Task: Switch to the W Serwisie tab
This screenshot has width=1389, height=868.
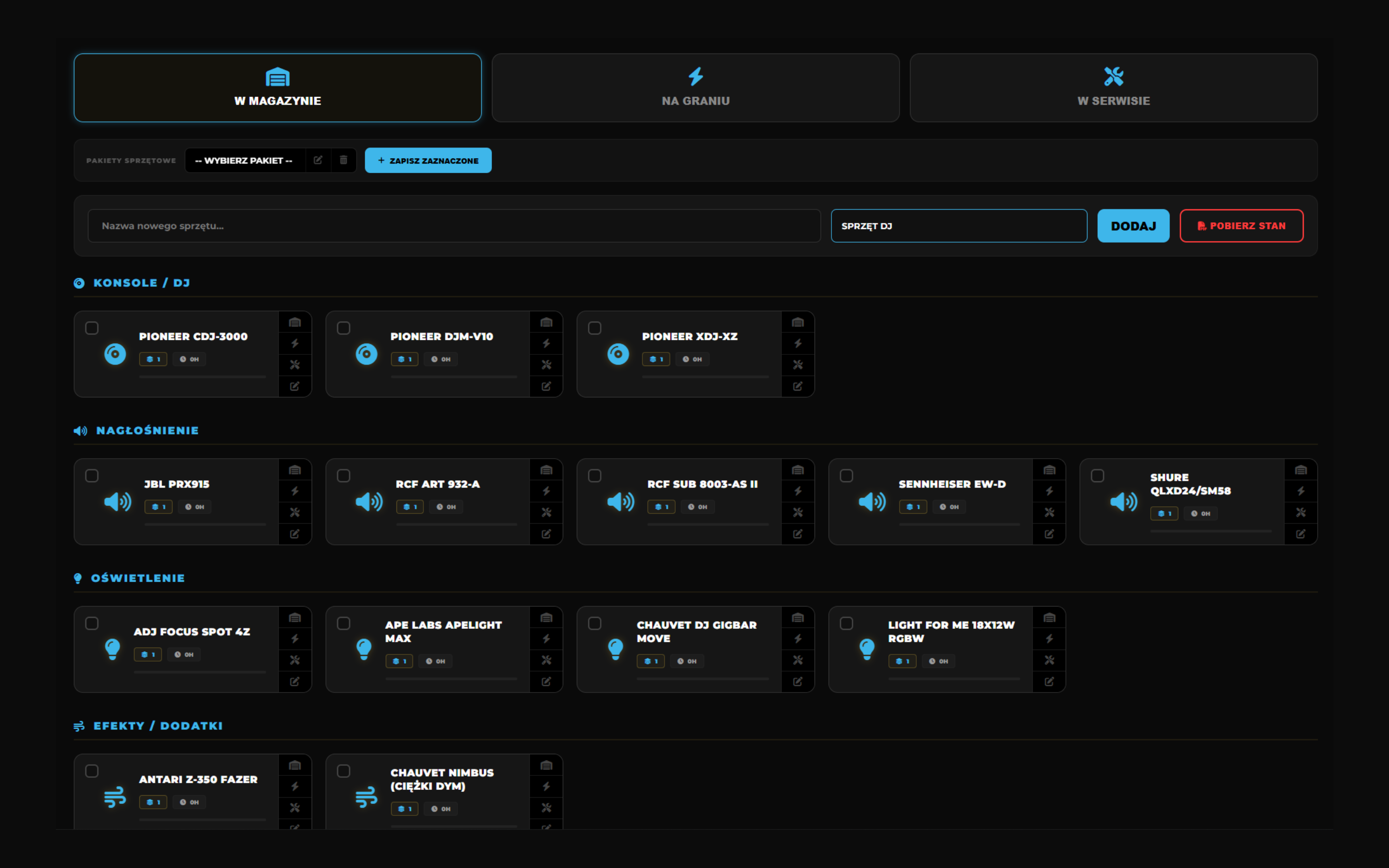Action: point(1113,88)
